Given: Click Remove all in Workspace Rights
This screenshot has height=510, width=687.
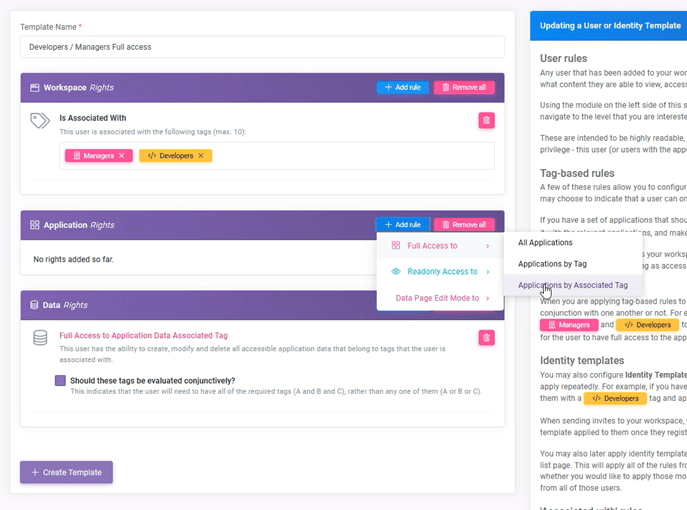Looking at the screenshot, I should 464,88.
